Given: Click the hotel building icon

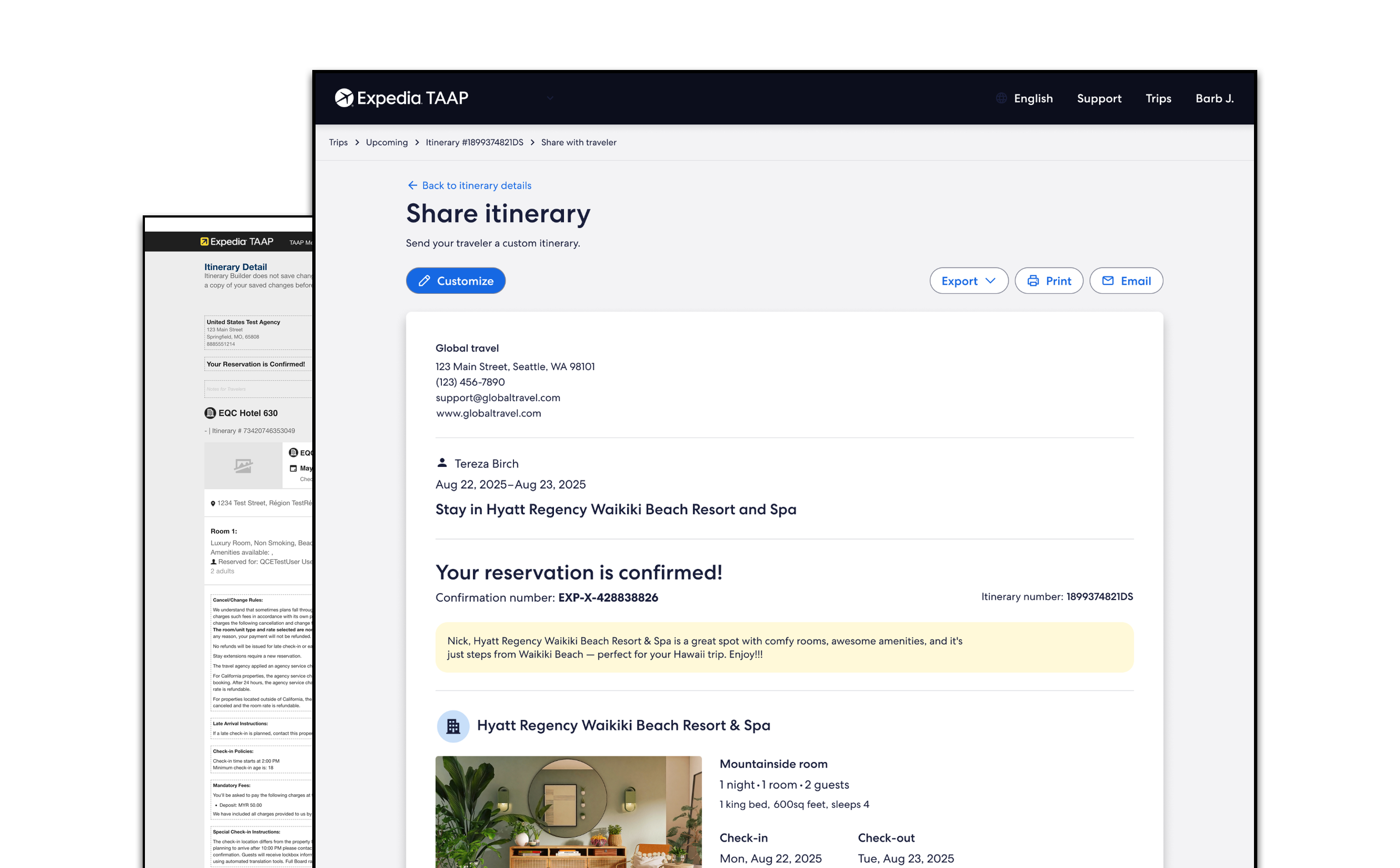Looking at the screenshot, I should point(453,726).
